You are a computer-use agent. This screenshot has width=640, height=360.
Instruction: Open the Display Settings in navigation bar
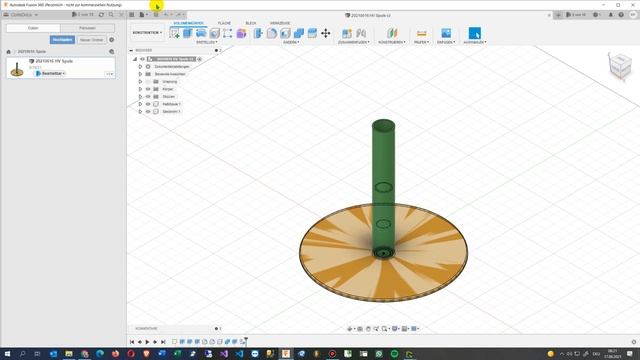click(x=395, y=329)
